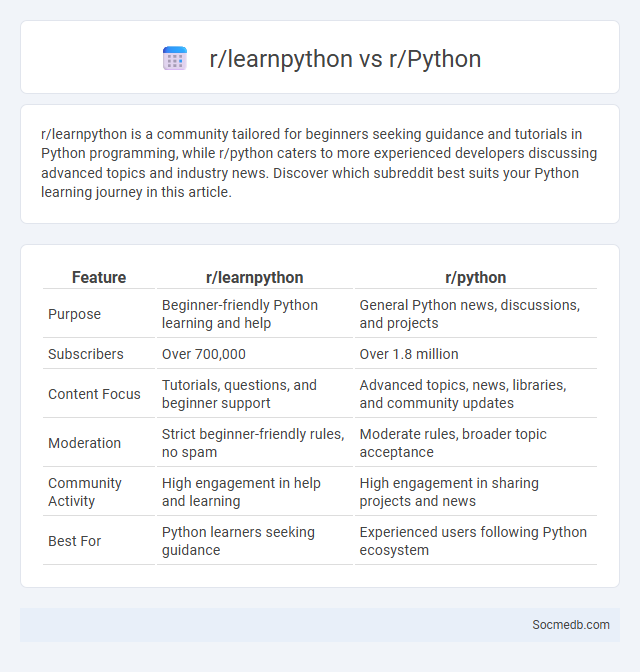Select the 'Over 700,000' cell
Screen dimensions: 640x672
pyautogui.click(x=255, y=354)
